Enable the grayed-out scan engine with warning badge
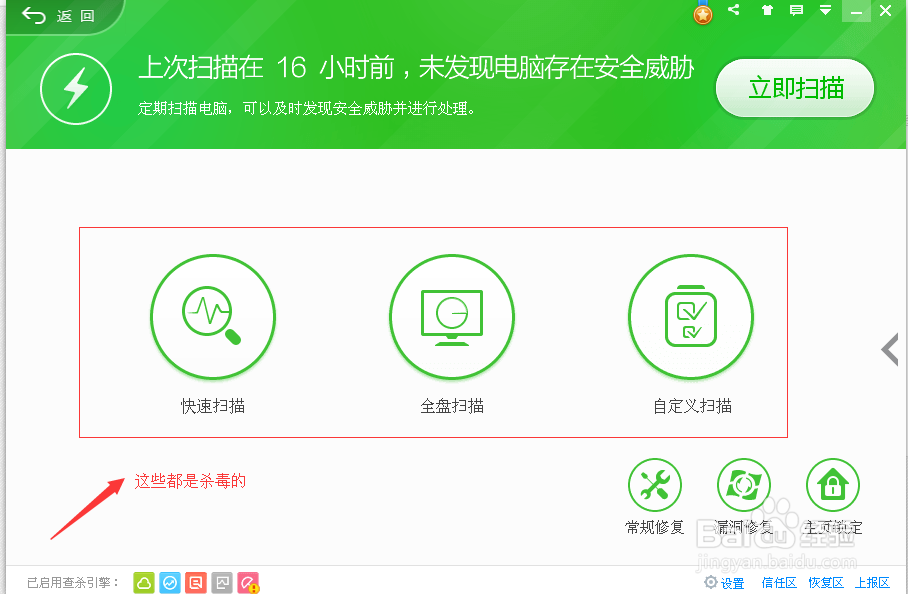 coord(247,580)
